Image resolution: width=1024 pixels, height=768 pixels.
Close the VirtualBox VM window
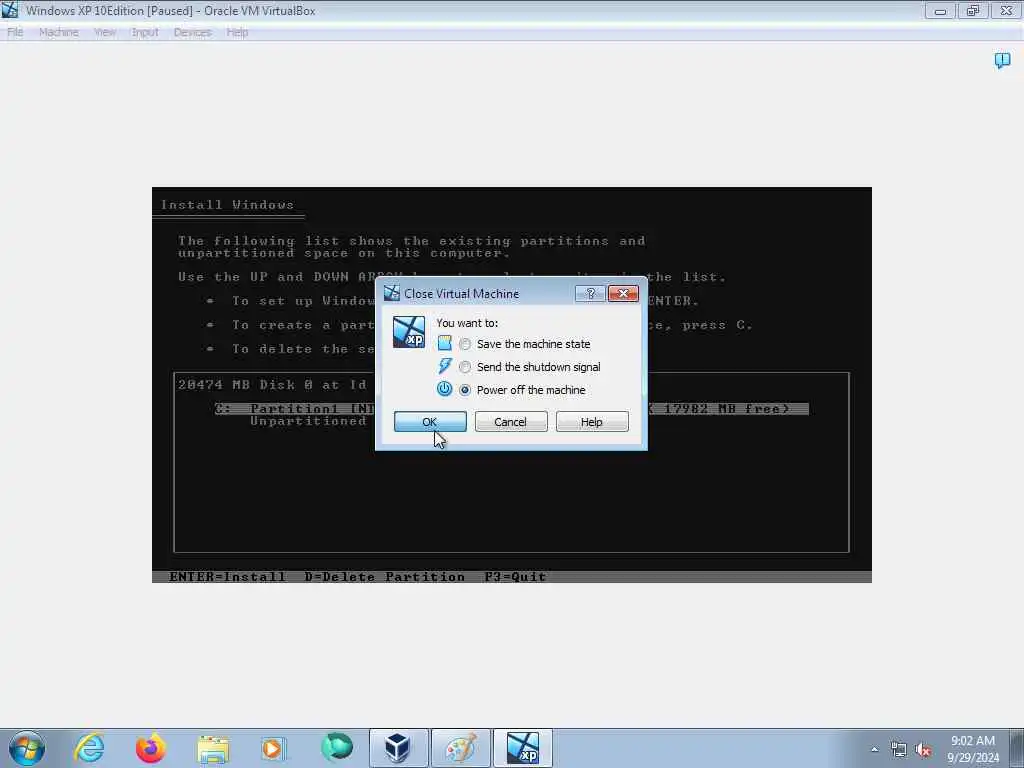point(1006,10)
